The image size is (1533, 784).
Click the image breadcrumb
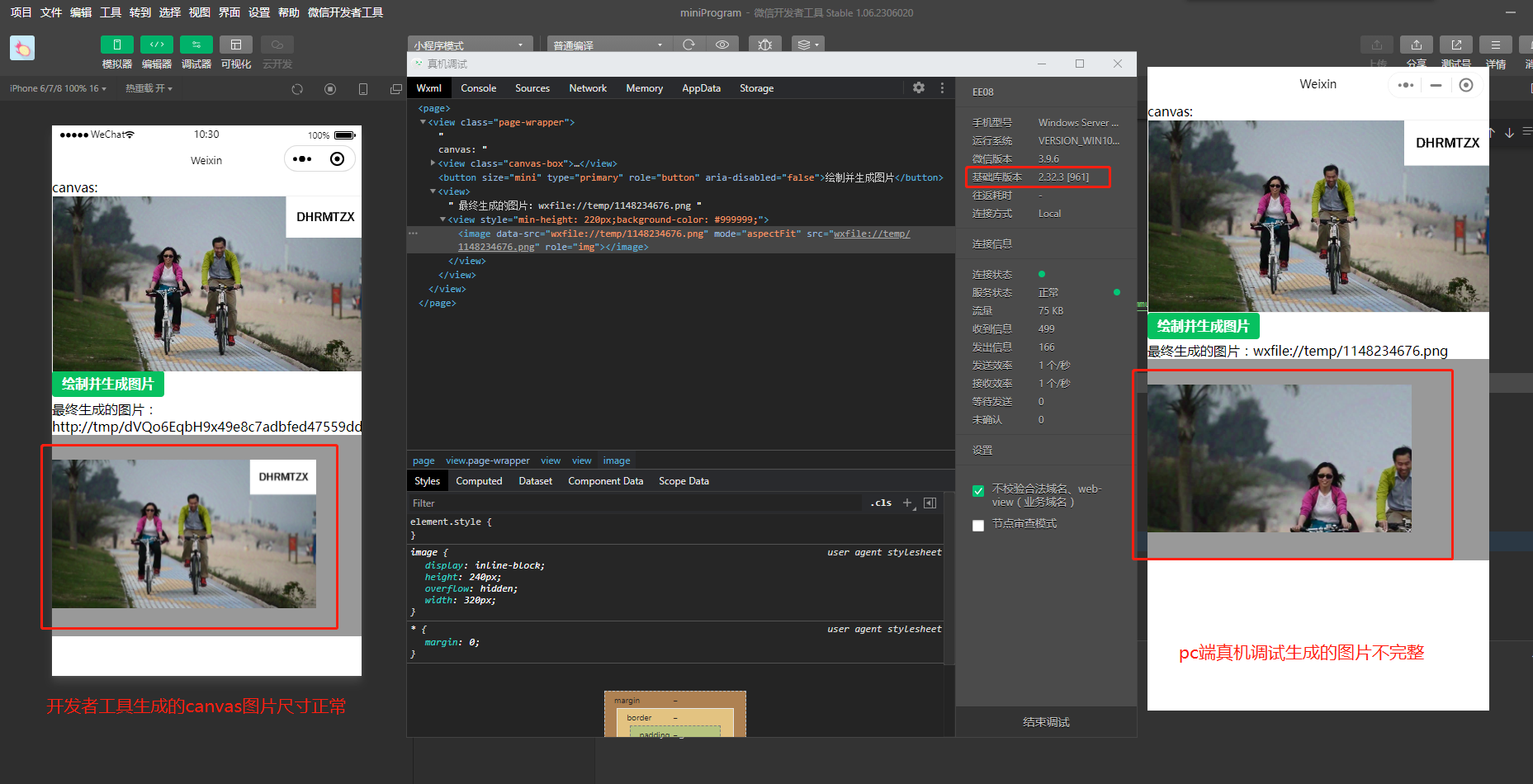tap(617, 460)
